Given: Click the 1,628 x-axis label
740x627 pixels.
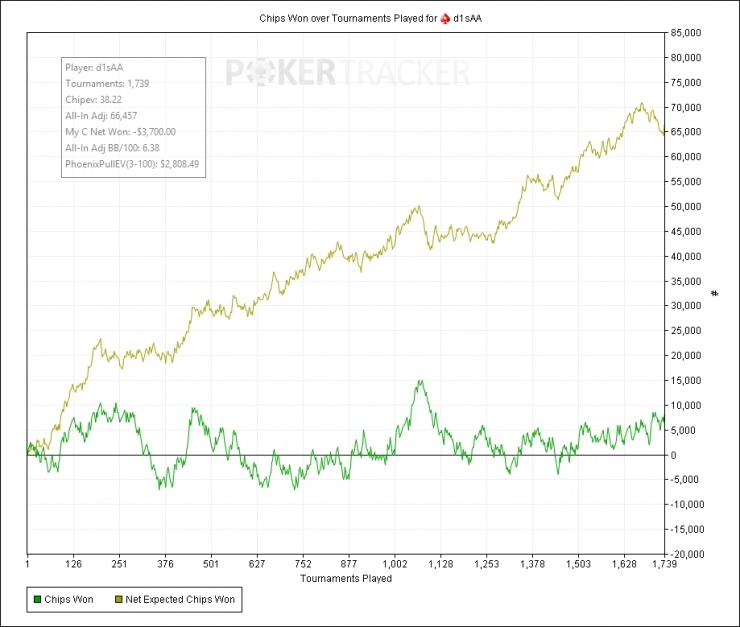Looking at the screenshot, I should 624,564.
